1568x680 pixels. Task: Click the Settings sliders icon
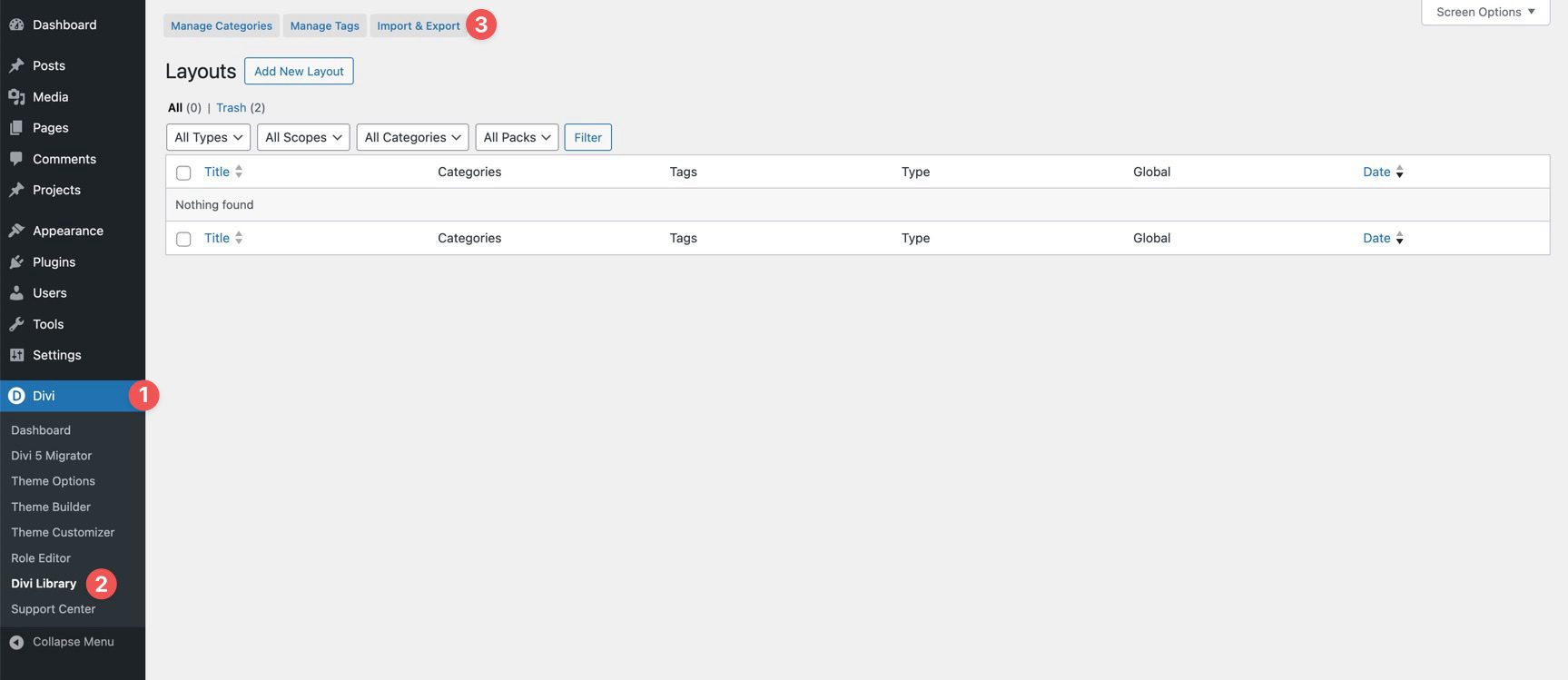[16, 355]
